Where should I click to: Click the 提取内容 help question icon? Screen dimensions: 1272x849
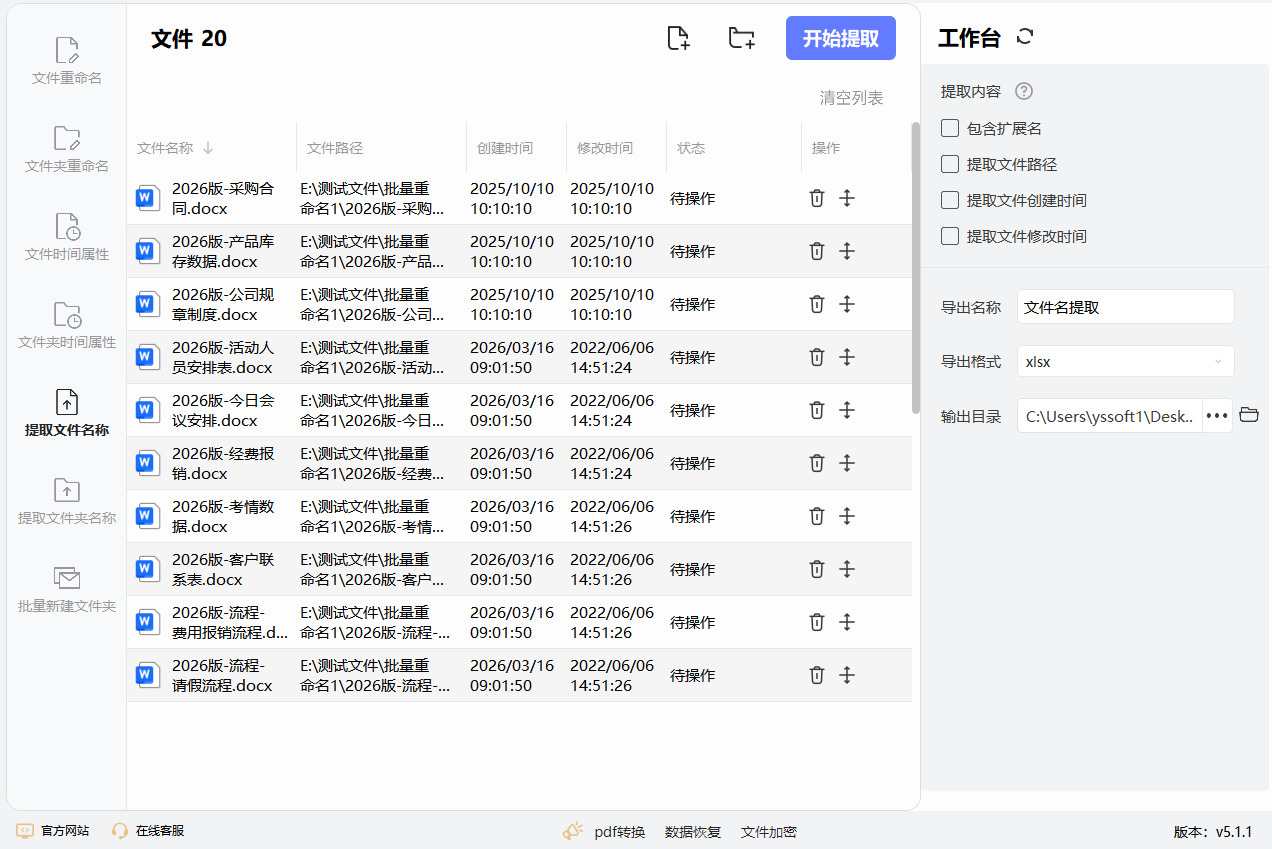tap(1023, 91)
